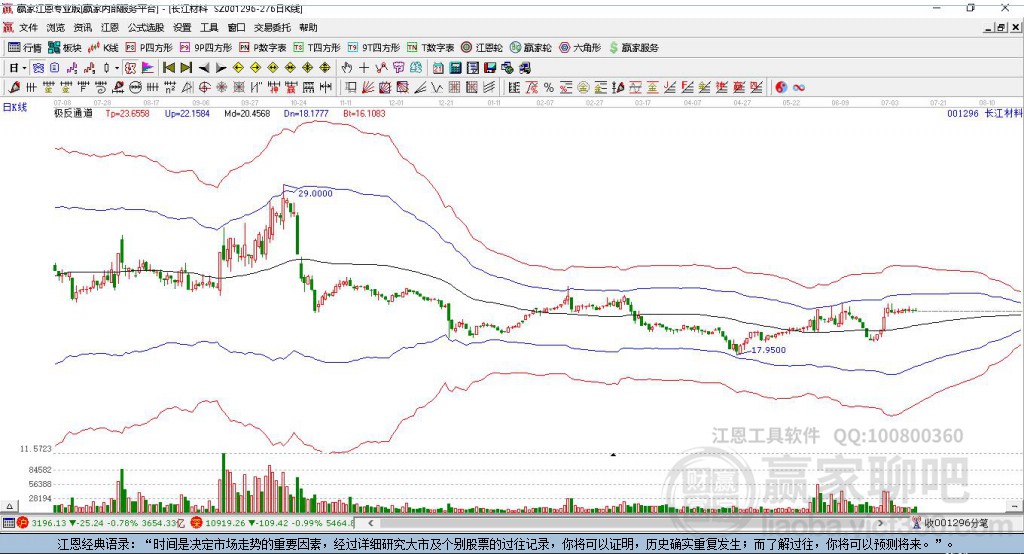Open the P数字表 tool
The width and height of the screenshot is (1024, 554).
click(x=263, y=48)
